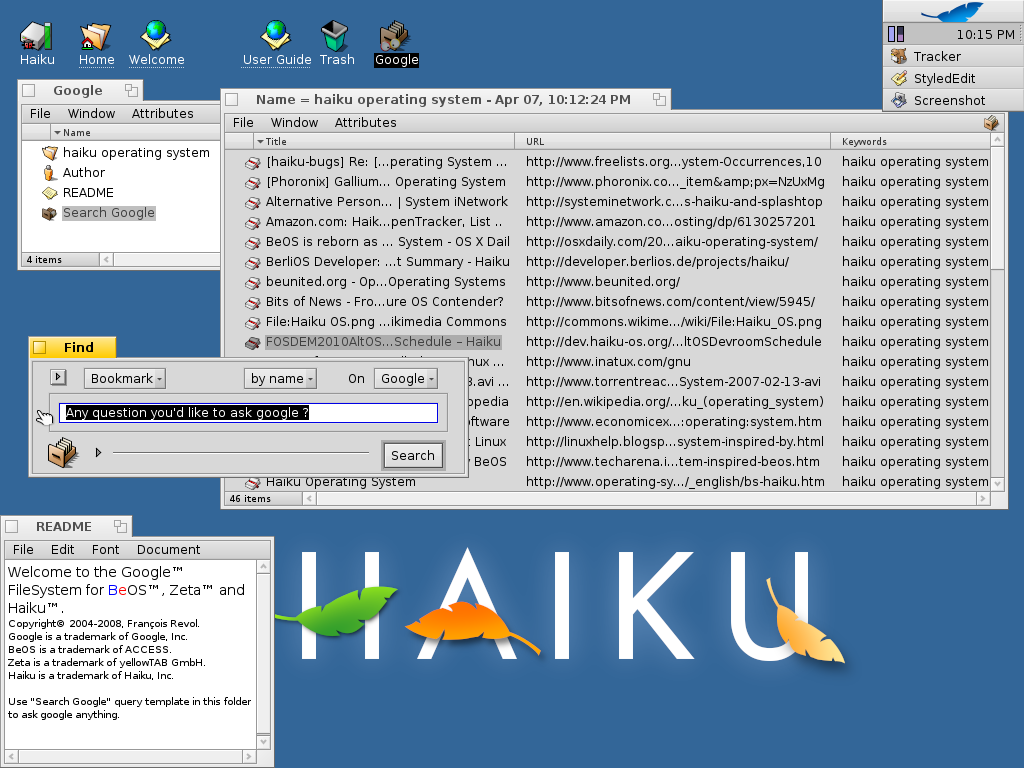
Task: Open the Bookmark file type dropdown
Action: (124, 379)
